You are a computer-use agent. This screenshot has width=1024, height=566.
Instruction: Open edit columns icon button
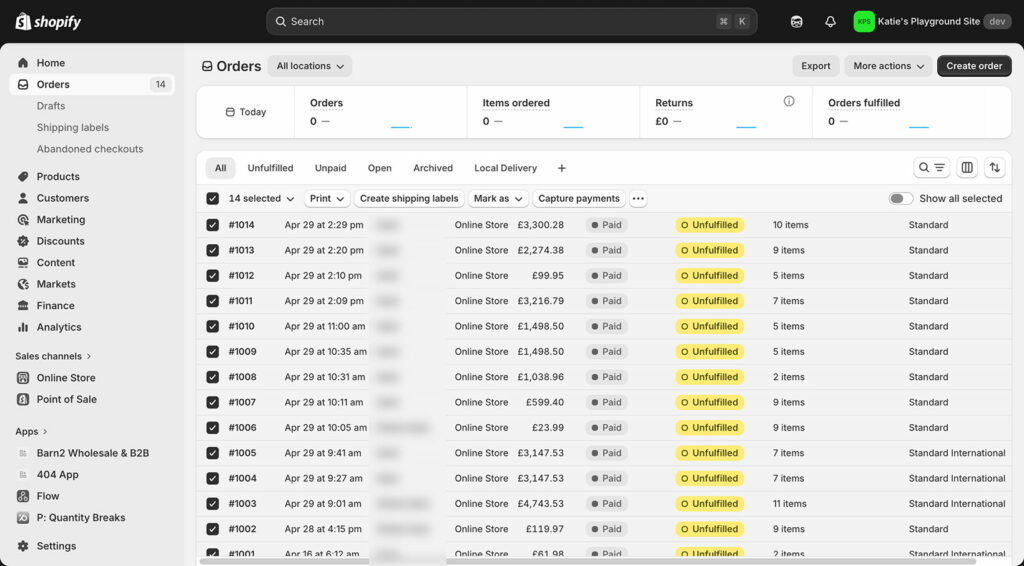pos(967,168)
